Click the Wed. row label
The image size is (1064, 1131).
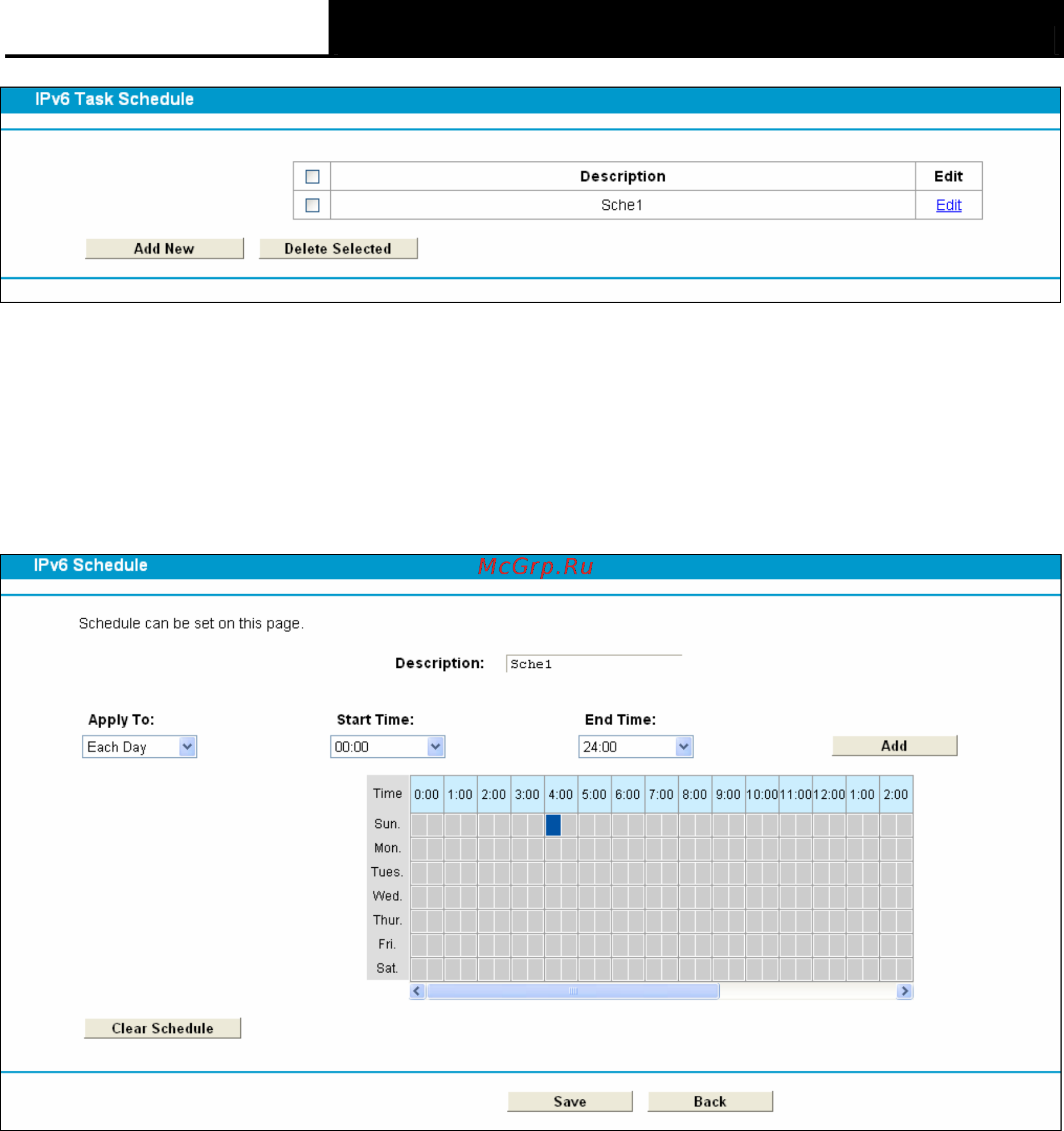tap(387, 896)
